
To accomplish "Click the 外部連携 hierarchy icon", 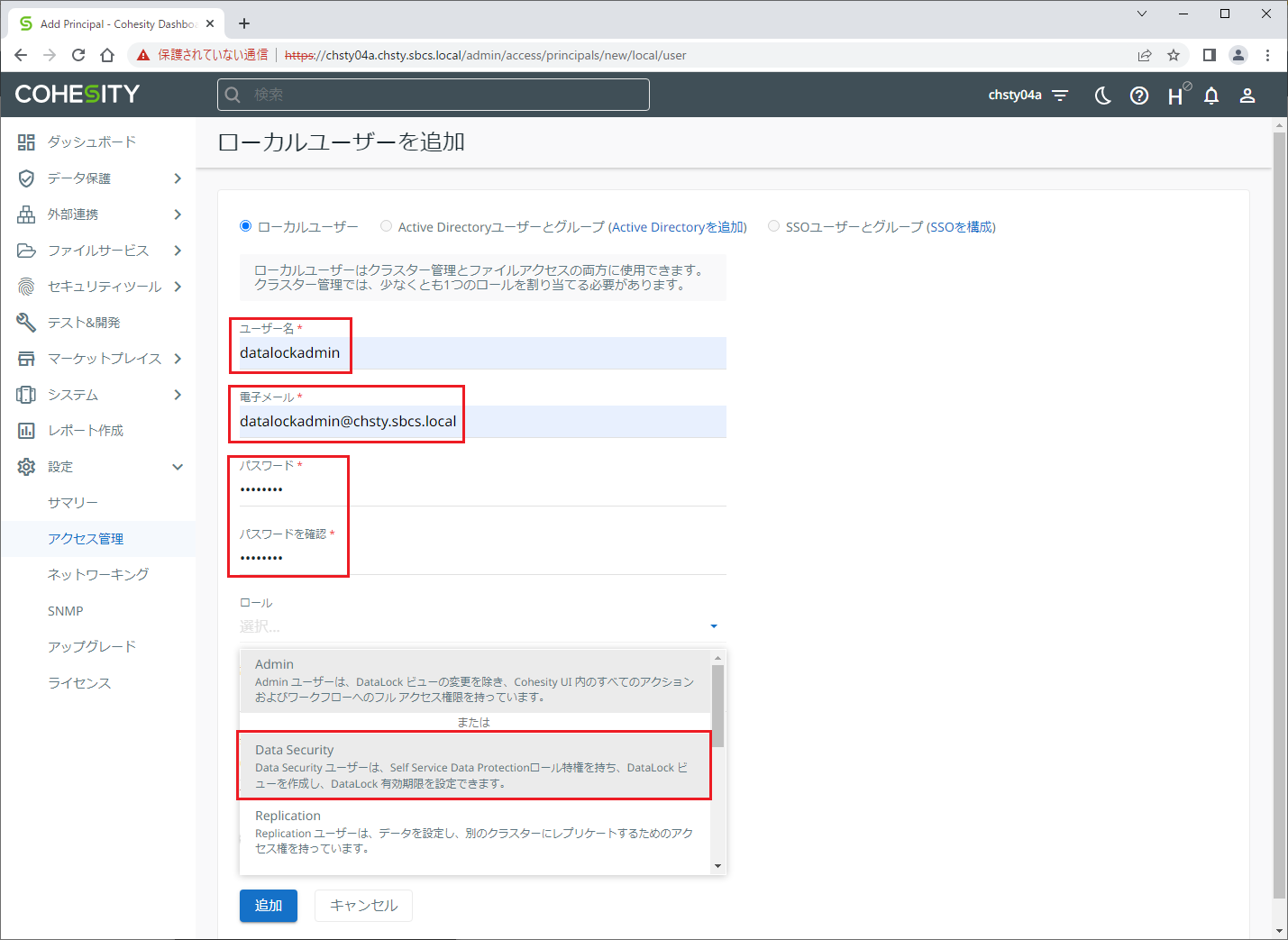I will click(26, 214).
